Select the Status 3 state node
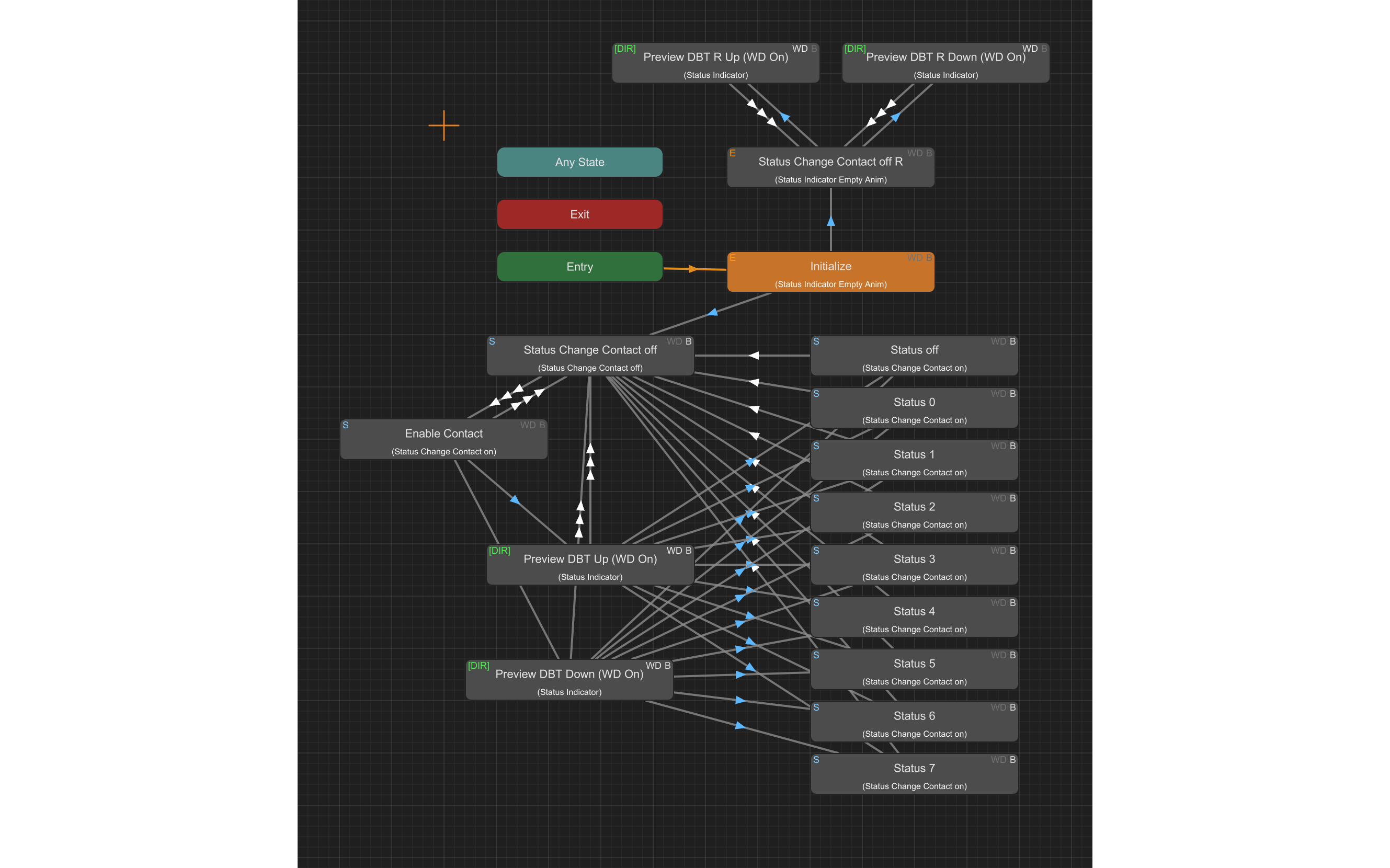Image resolution: width=1390 pixels, height=868 pixels. pos(914,565)
